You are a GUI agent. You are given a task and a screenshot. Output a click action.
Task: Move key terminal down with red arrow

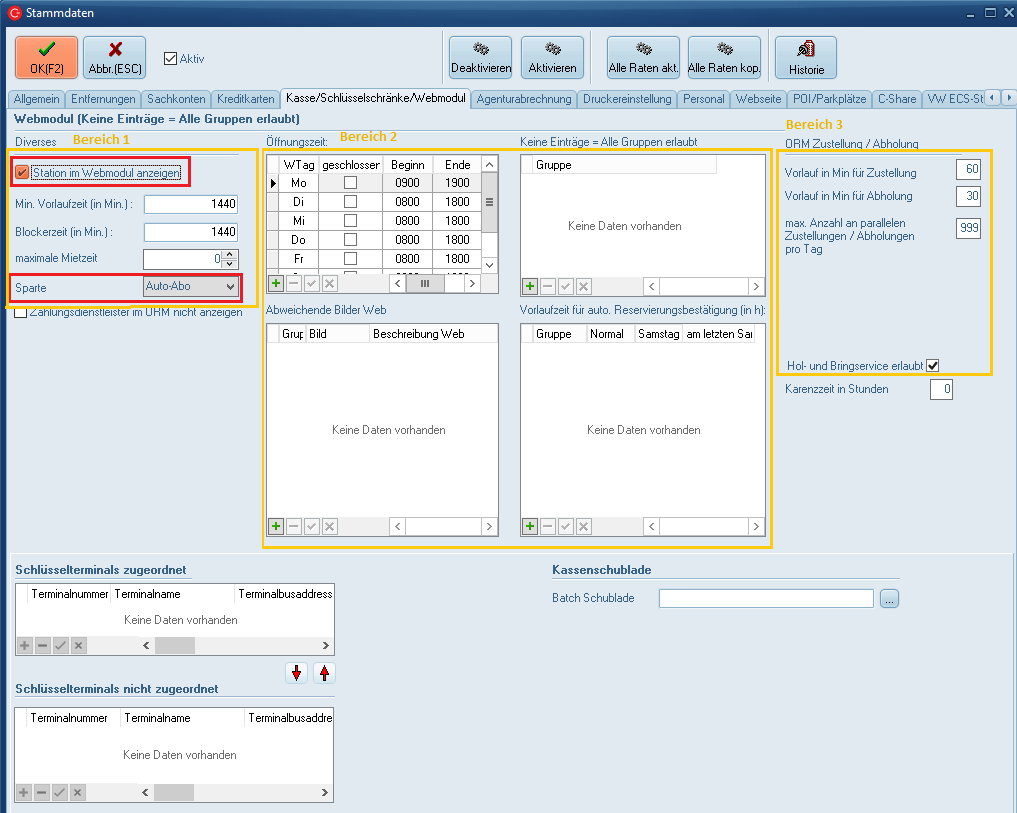pos(296,673)
